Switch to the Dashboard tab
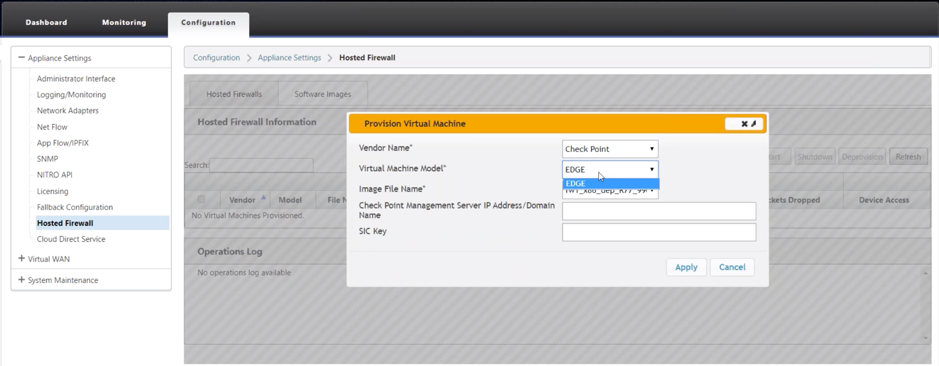 (x=46, y=23)
